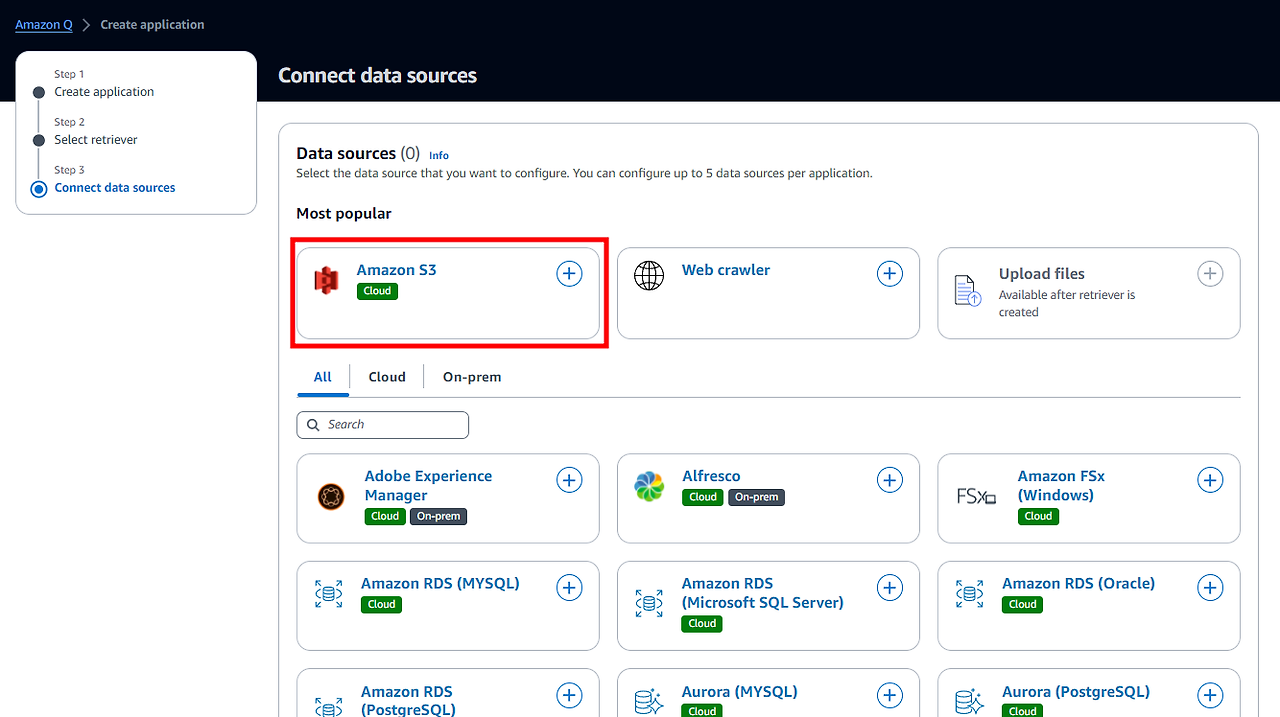Viewport: 1280px width, 717px height.
Task: Open the Adobe Experience Manager title link
Action: 428,486
